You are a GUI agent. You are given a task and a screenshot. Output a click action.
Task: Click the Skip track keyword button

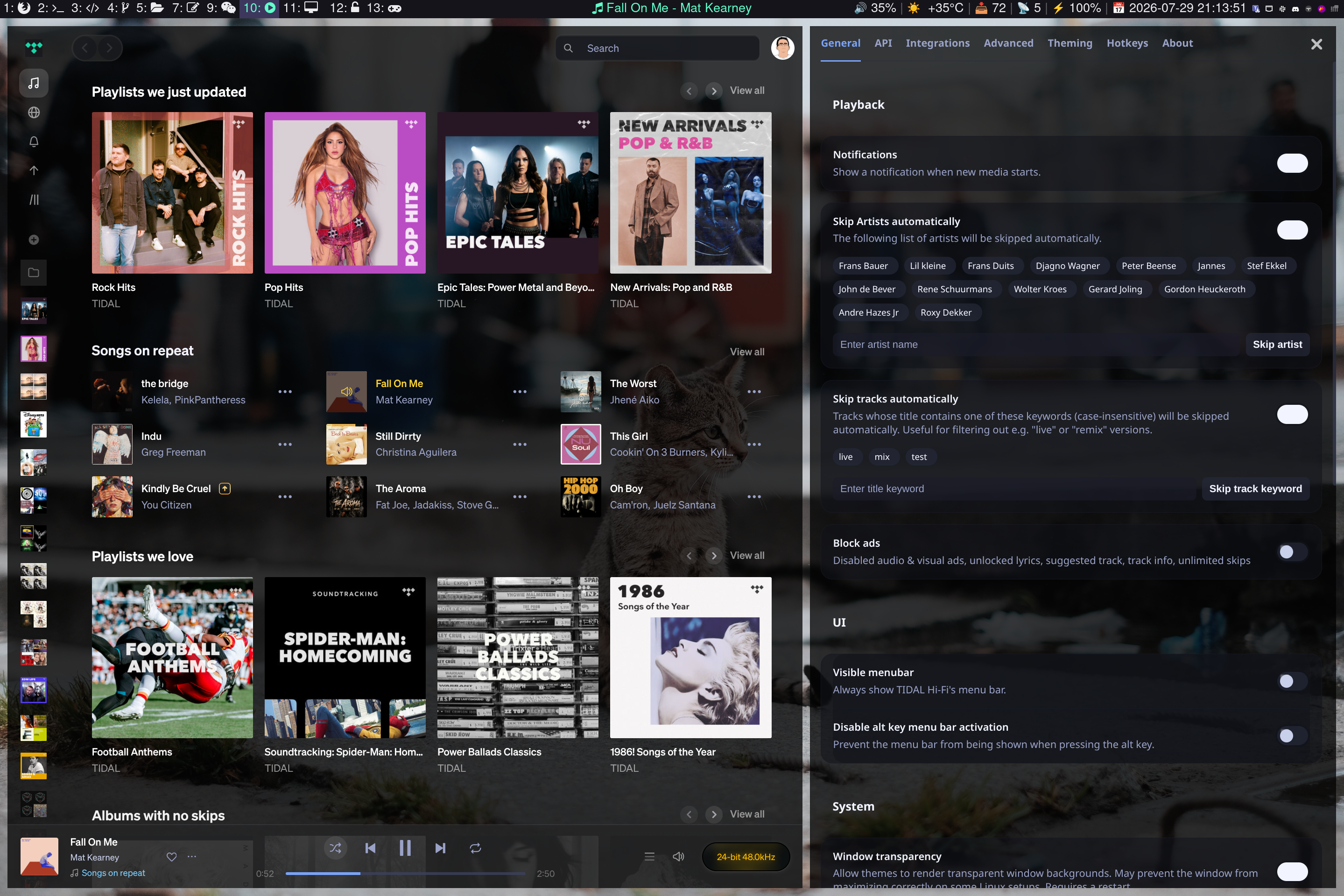(x=1255, y=488)
